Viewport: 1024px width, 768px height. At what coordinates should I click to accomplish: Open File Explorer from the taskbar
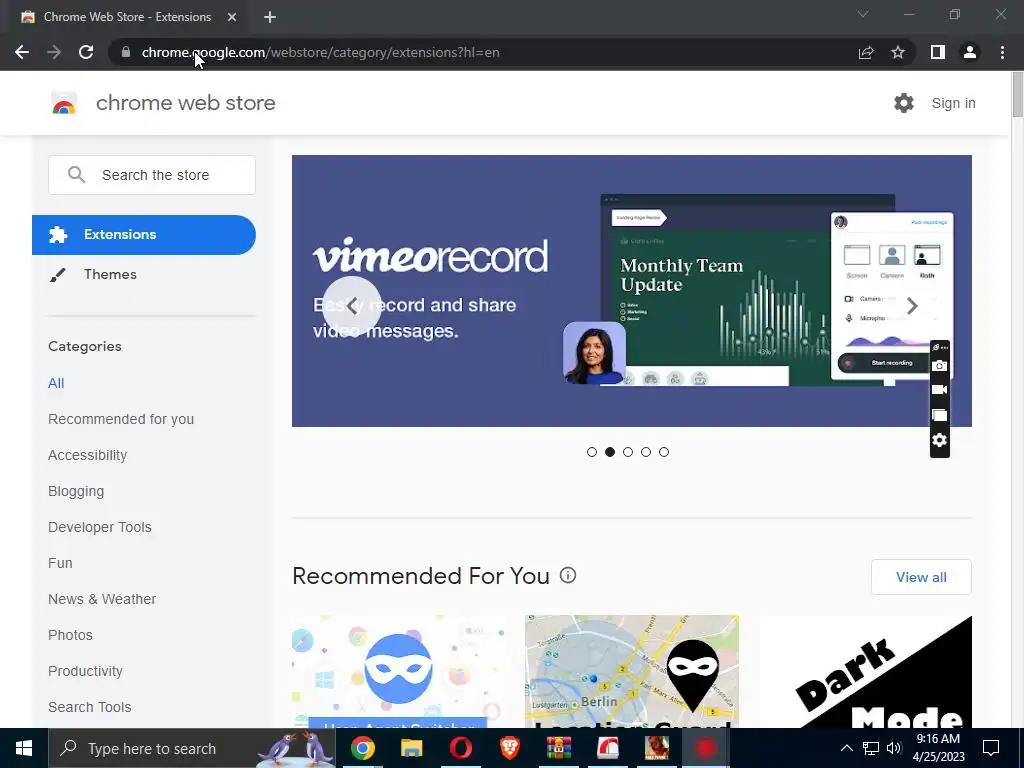411,748
